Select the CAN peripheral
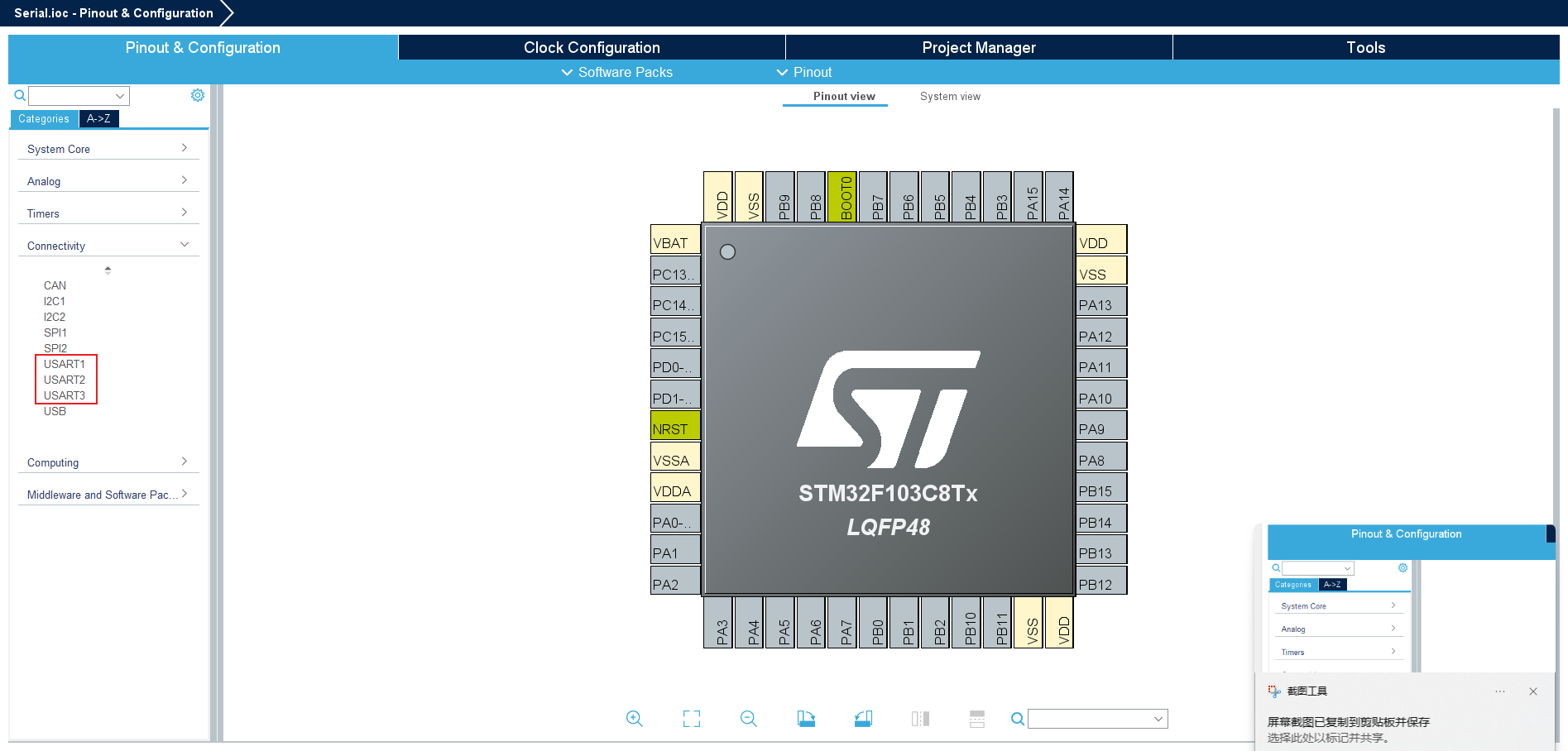This screenshot has width=1568, height=751. pos(55,285)
